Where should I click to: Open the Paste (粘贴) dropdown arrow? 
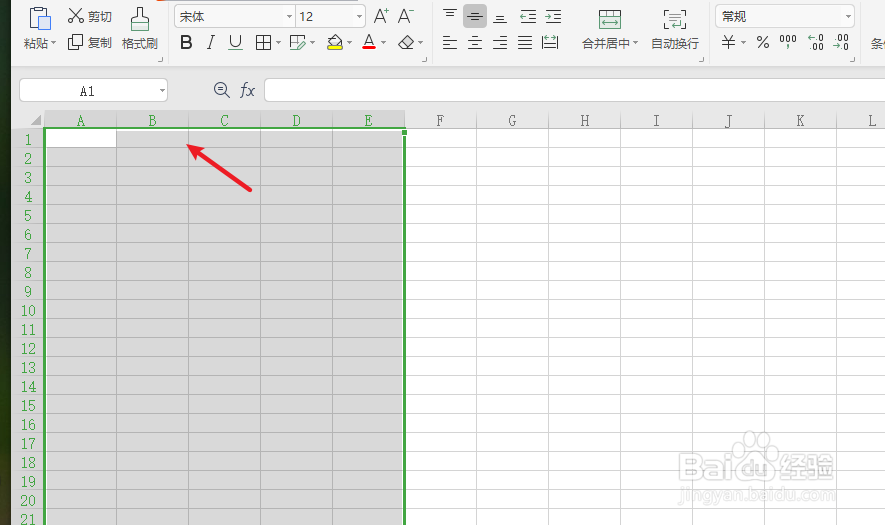click(x=54, y=43)
